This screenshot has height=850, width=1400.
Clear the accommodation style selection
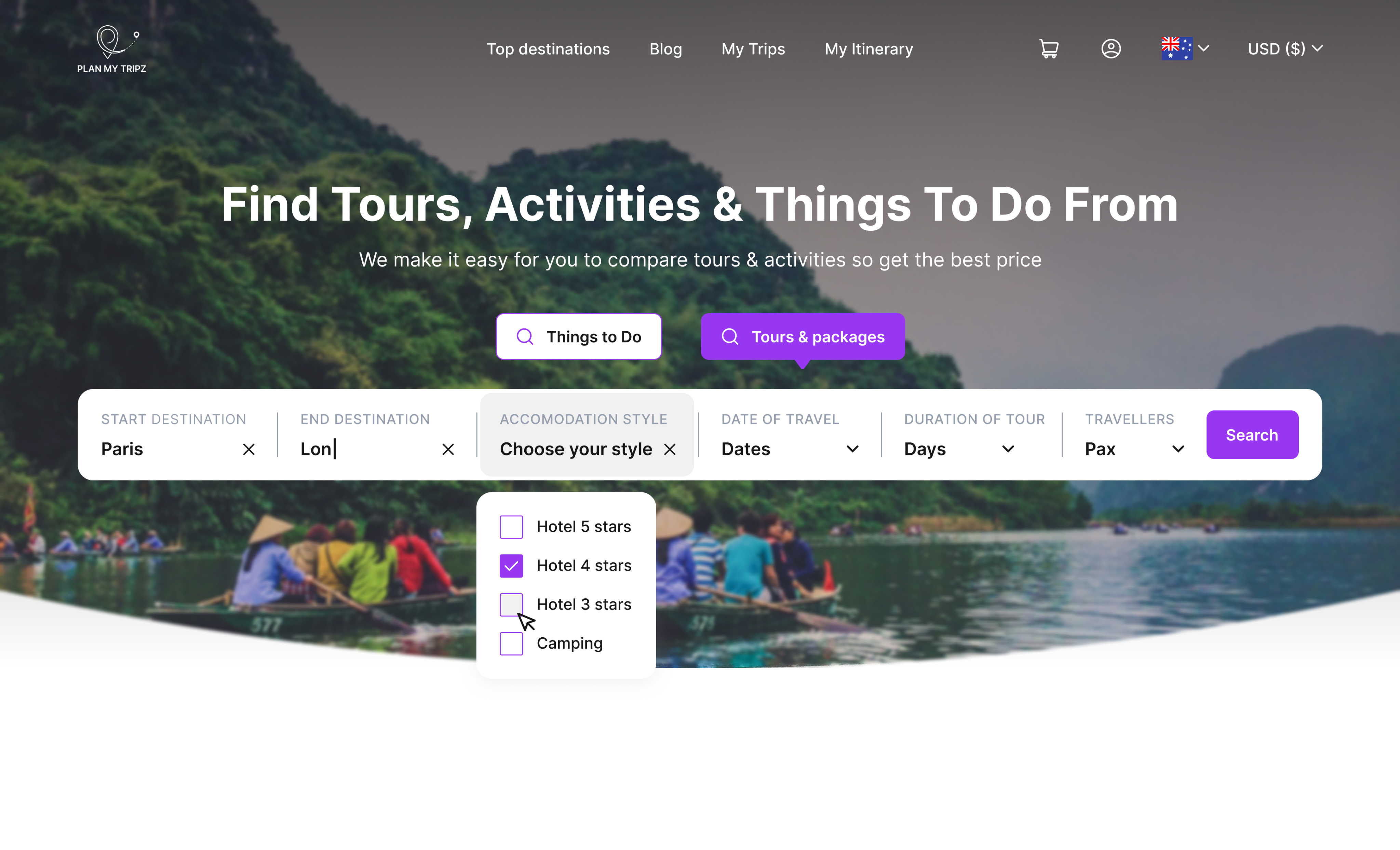pyautogui.click(x=670, y=449)
